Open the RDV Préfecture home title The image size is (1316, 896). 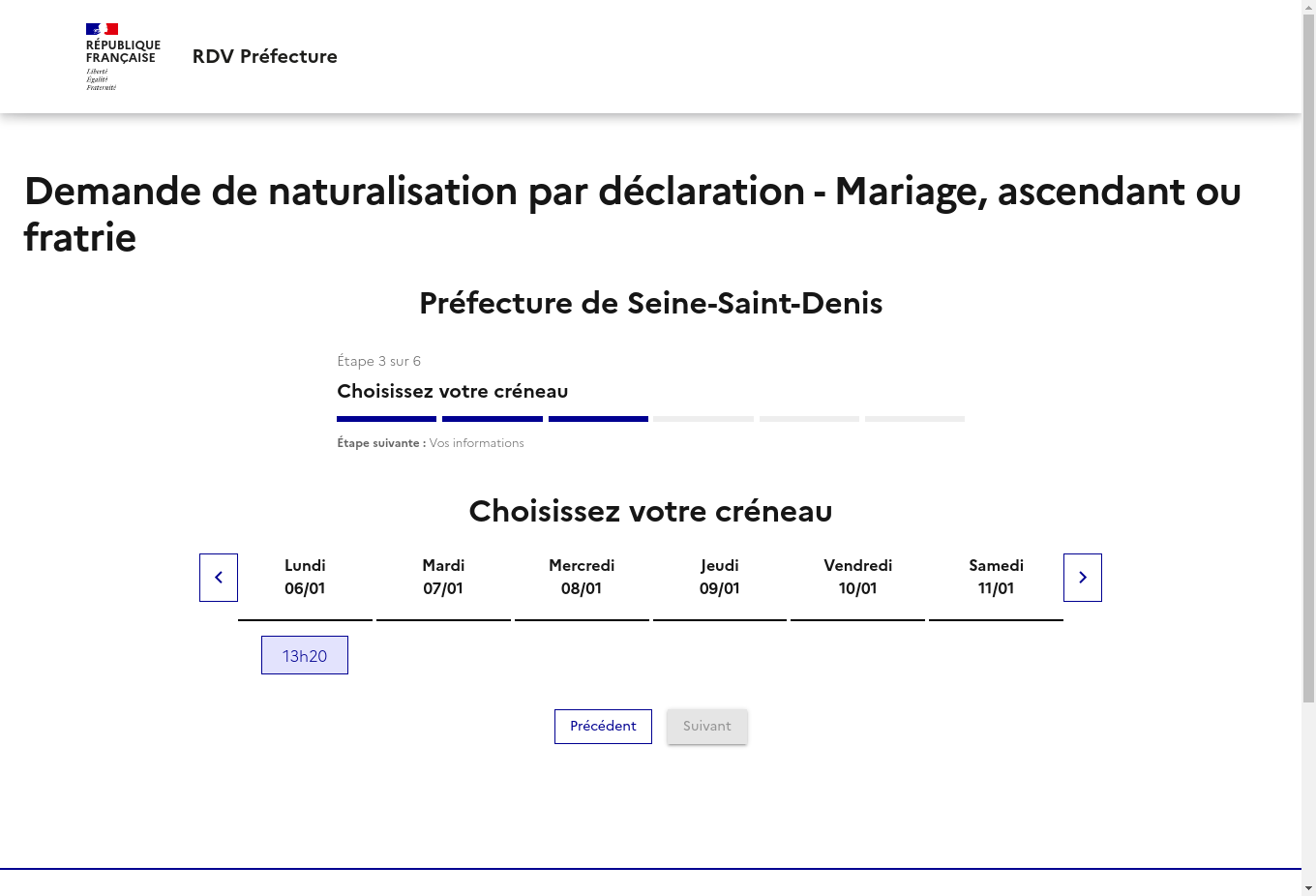265,56
